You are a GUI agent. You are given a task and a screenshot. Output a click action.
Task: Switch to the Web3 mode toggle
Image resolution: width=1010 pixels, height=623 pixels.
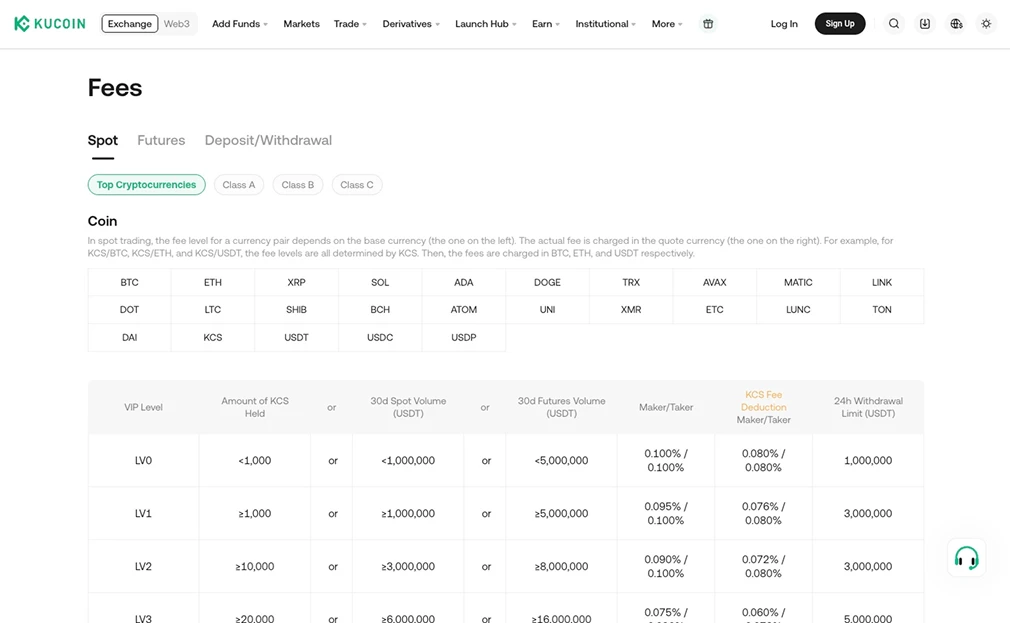pyautogui.click(x=177, y=23)
